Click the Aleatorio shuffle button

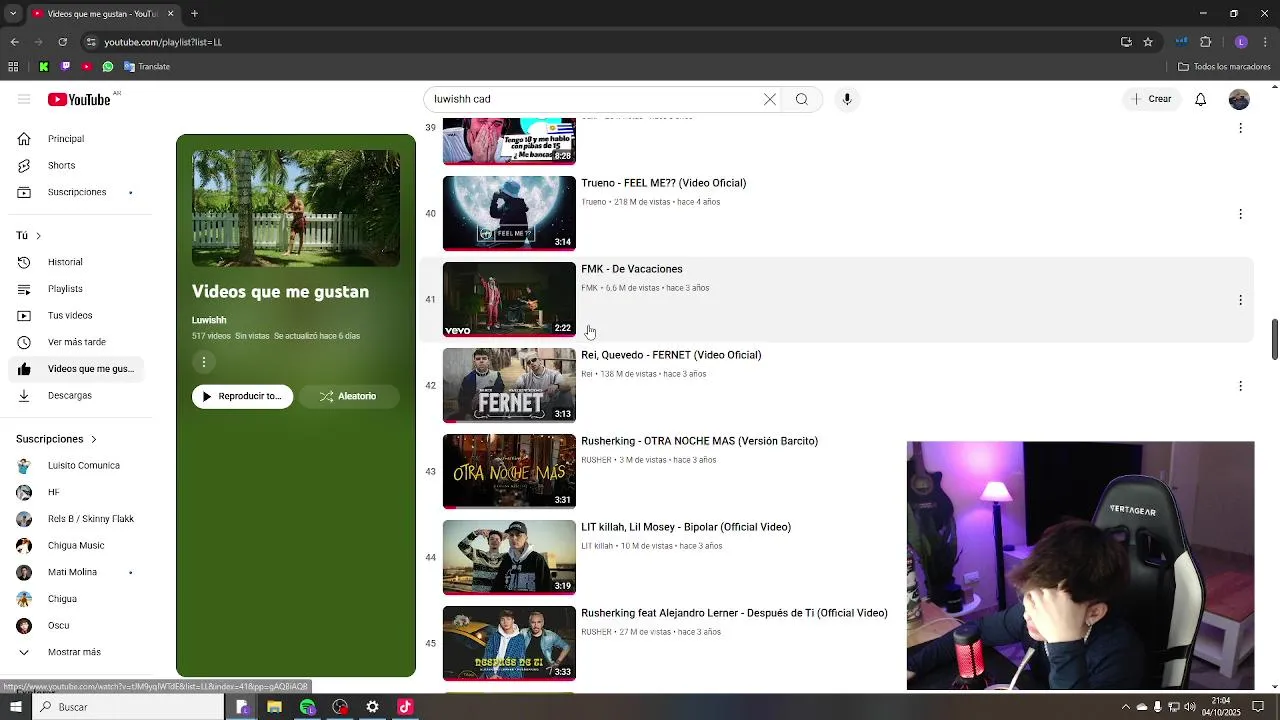(x=349, y=396)
